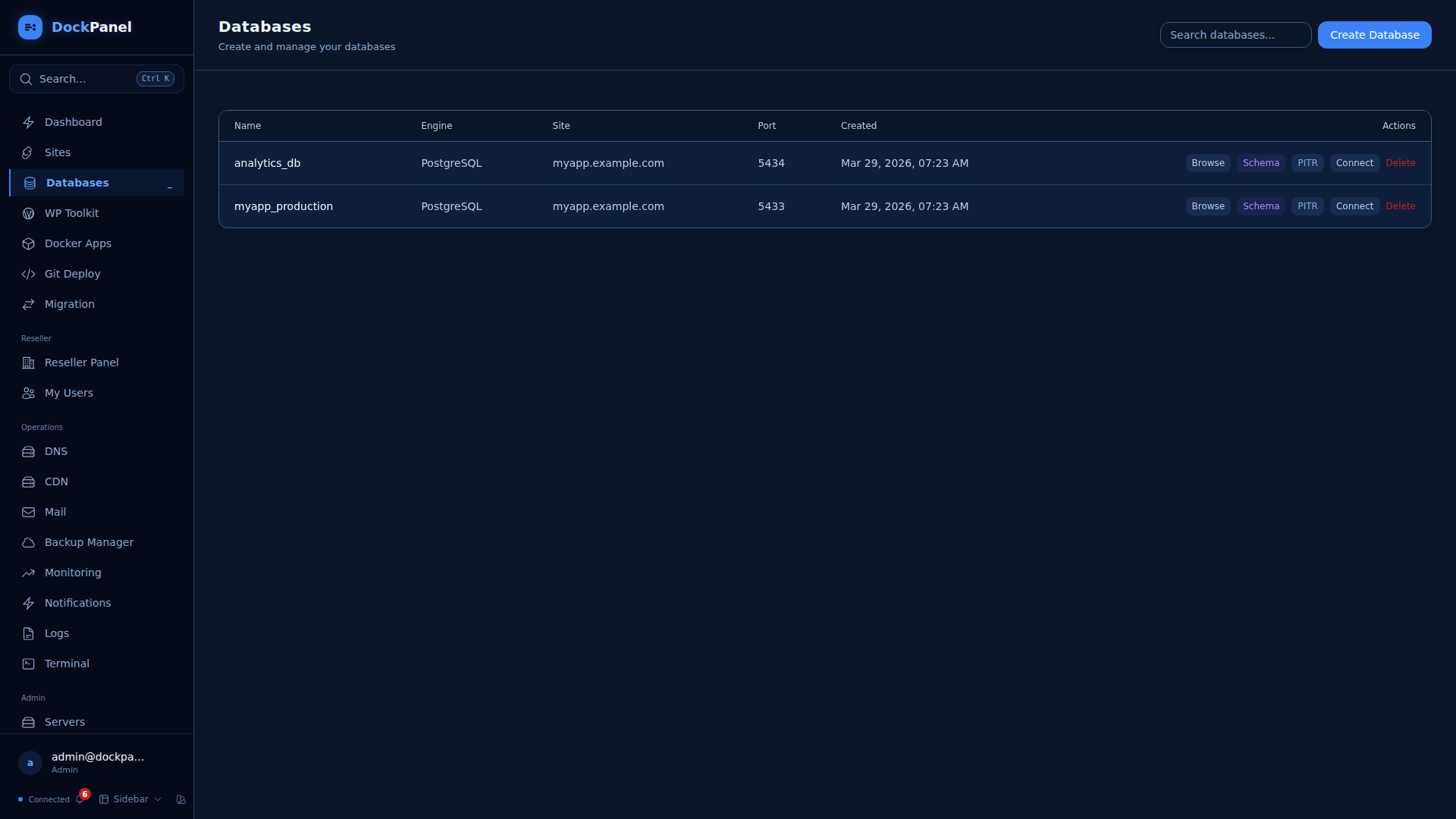Open Terminal menu item
This screenshot has width=1456, height=819.
click(x=96, y=664)
